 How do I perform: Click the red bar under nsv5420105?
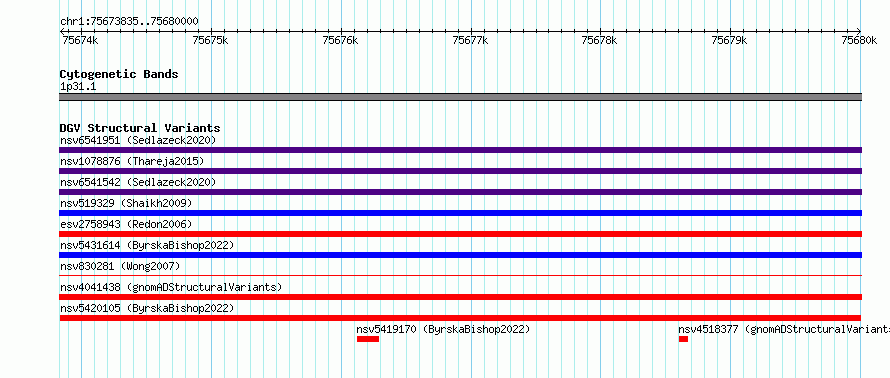tap(461, 318)
